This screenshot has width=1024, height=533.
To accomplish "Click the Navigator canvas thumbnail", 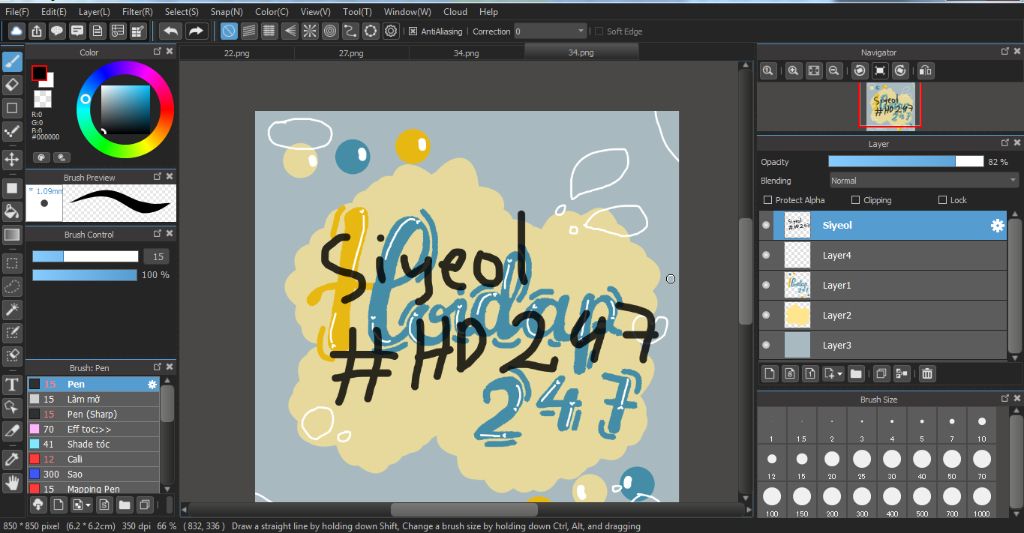I will (x=889, y=105).
